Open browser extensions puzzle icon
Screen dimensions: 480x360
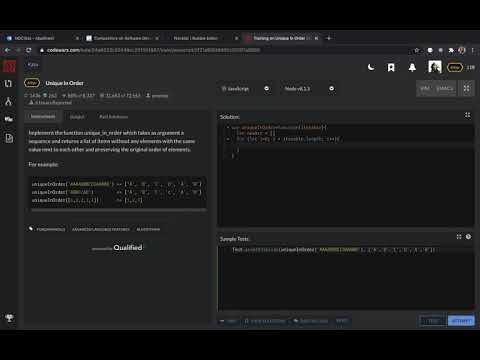tap(451, 50)
